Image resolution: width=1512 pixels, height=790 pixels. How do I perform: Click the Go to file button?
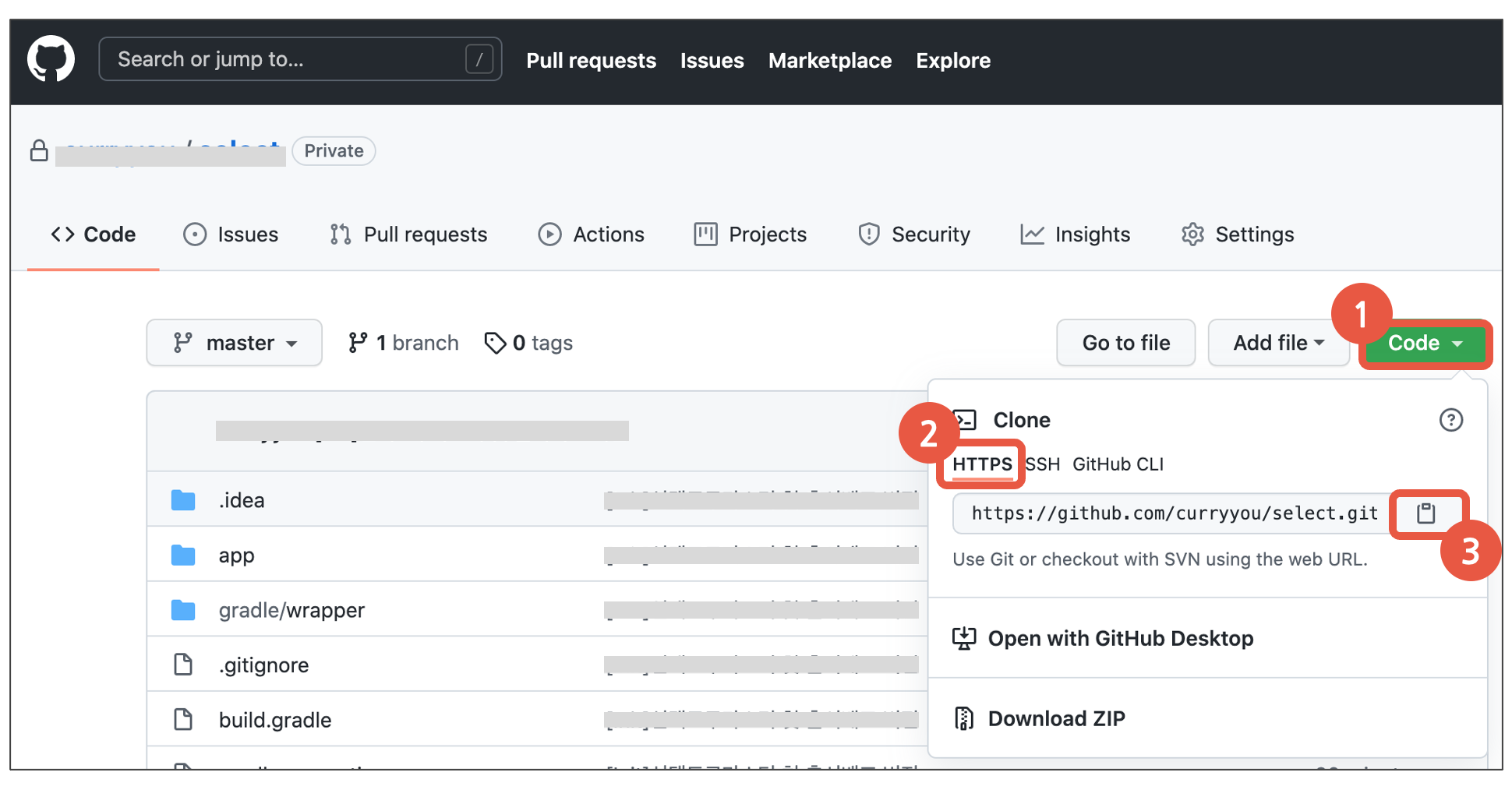pyautogui.click(x=1125, y=343)
